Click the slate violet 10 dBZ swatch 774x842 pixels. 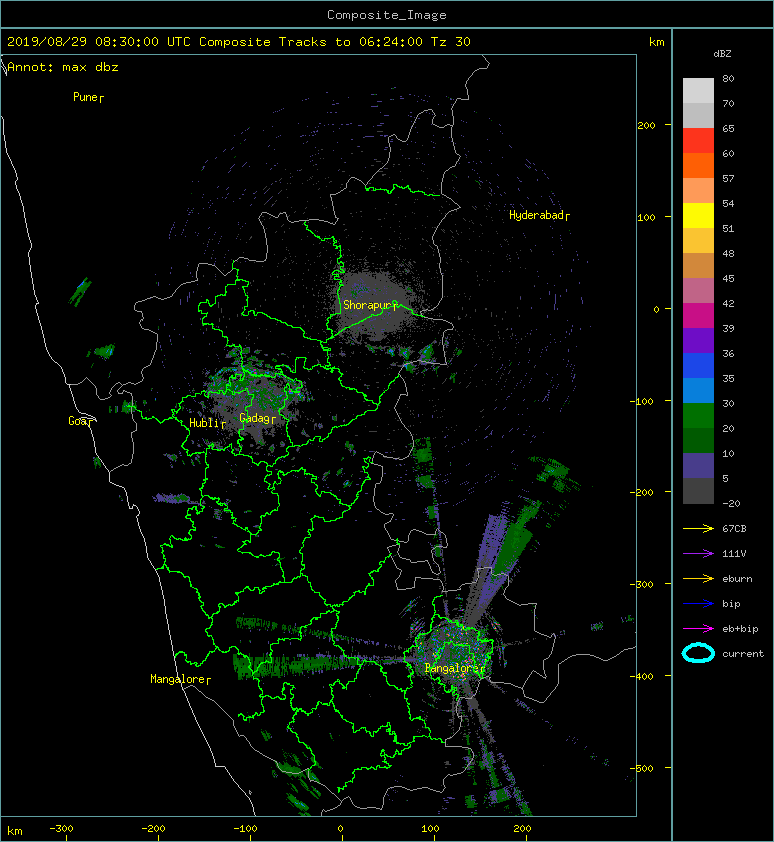tap(698, 465)
